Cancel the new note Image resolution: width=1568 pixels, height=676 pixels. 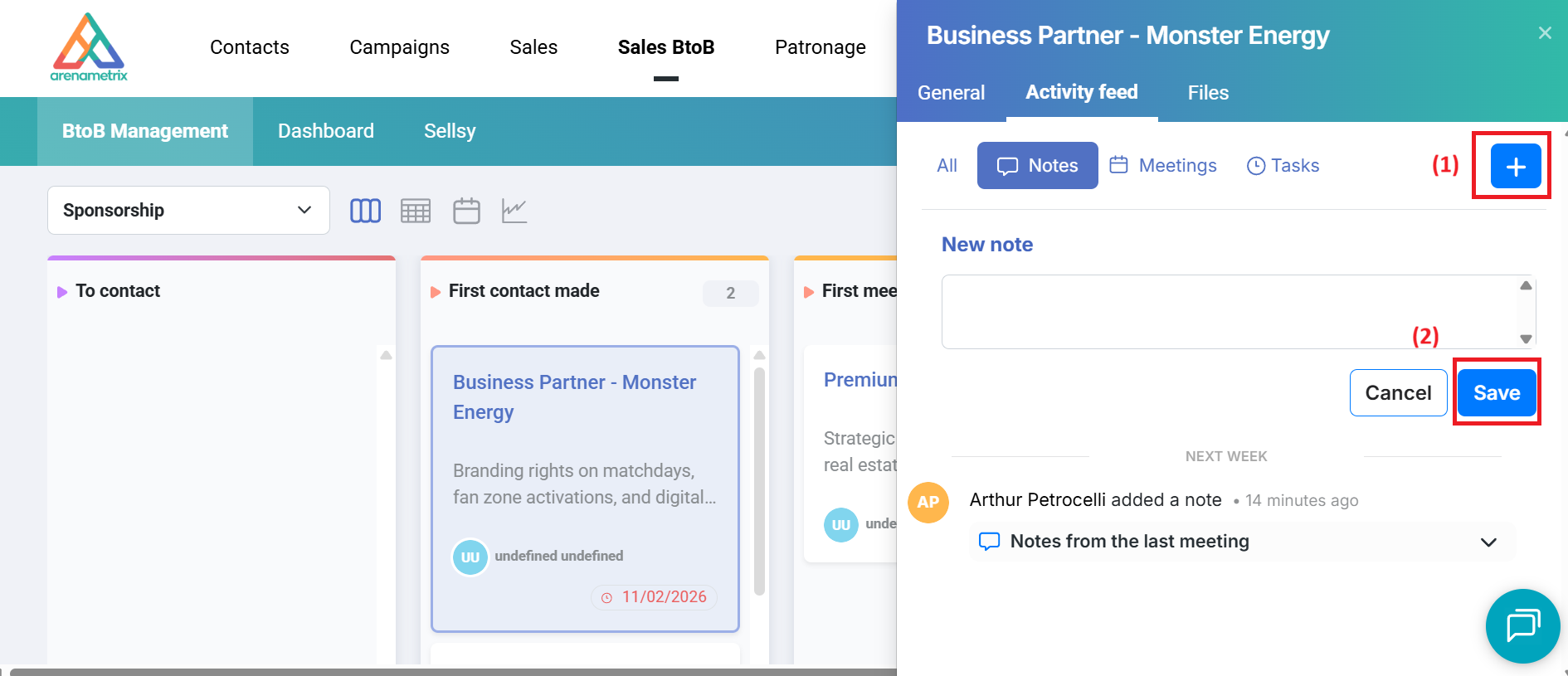[1398, 392]
